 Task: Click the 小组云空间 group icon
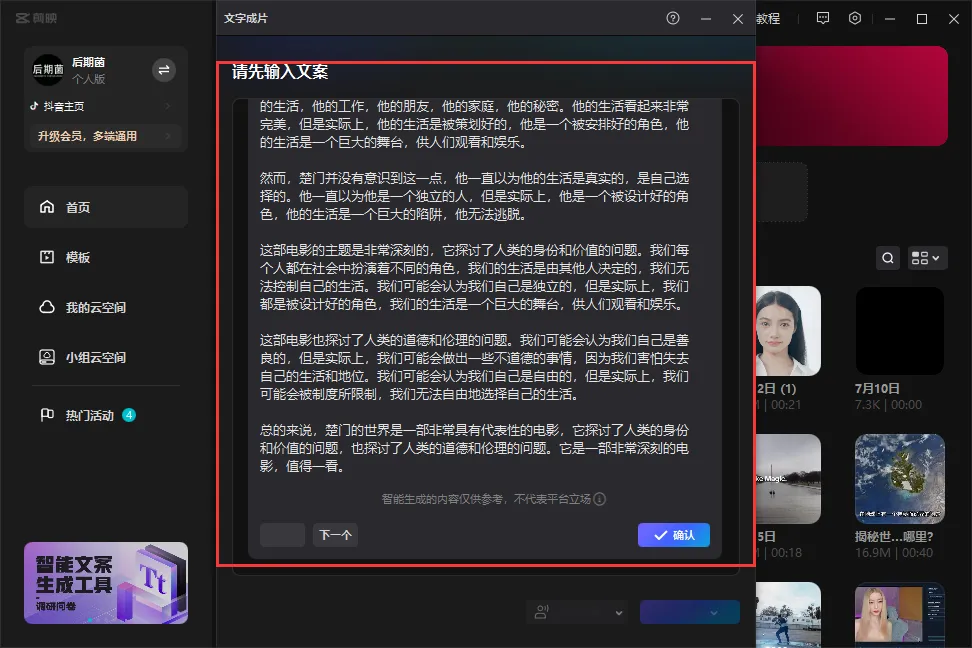[47, 358]
